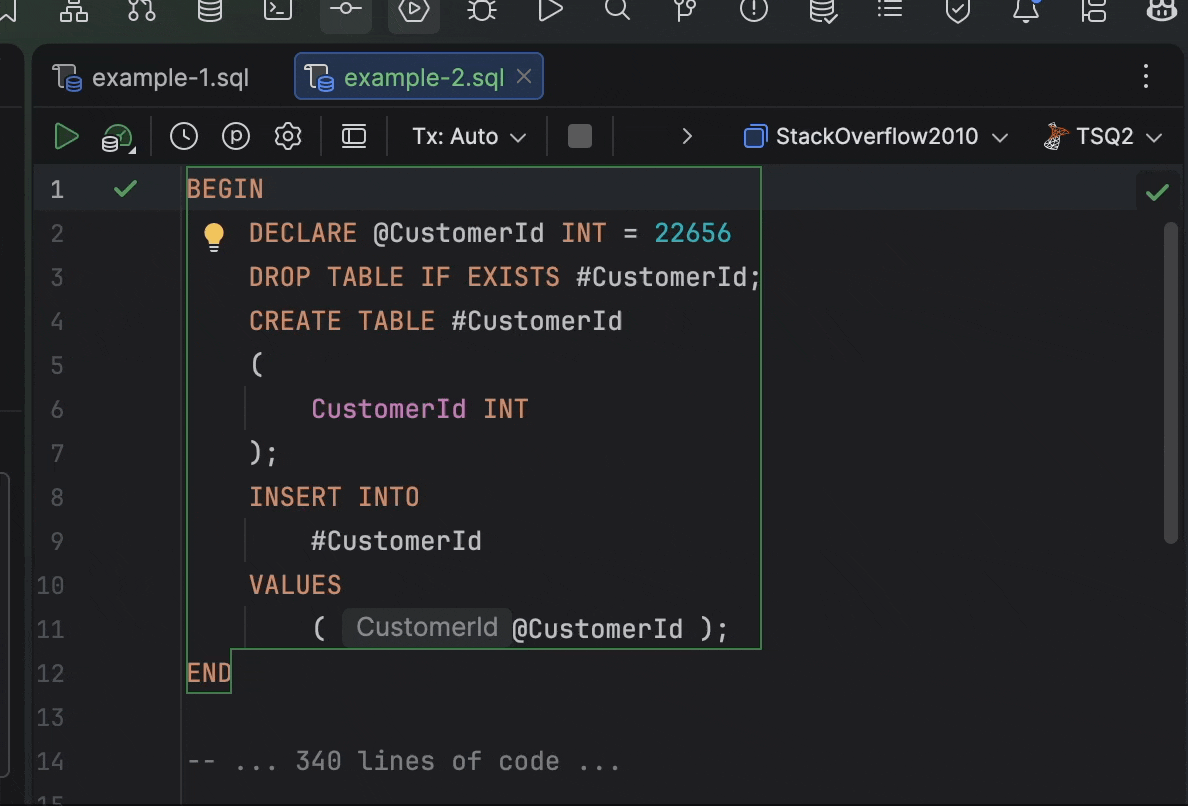Click the Explain Plan icon

[x=118, y=138]
